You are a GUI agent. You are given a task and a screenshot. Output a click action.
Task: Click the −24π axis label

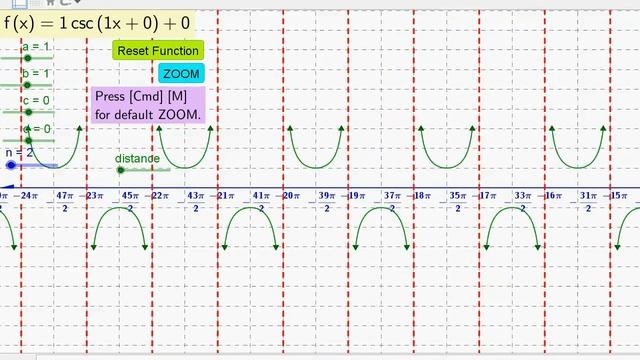tap(25, 196)
